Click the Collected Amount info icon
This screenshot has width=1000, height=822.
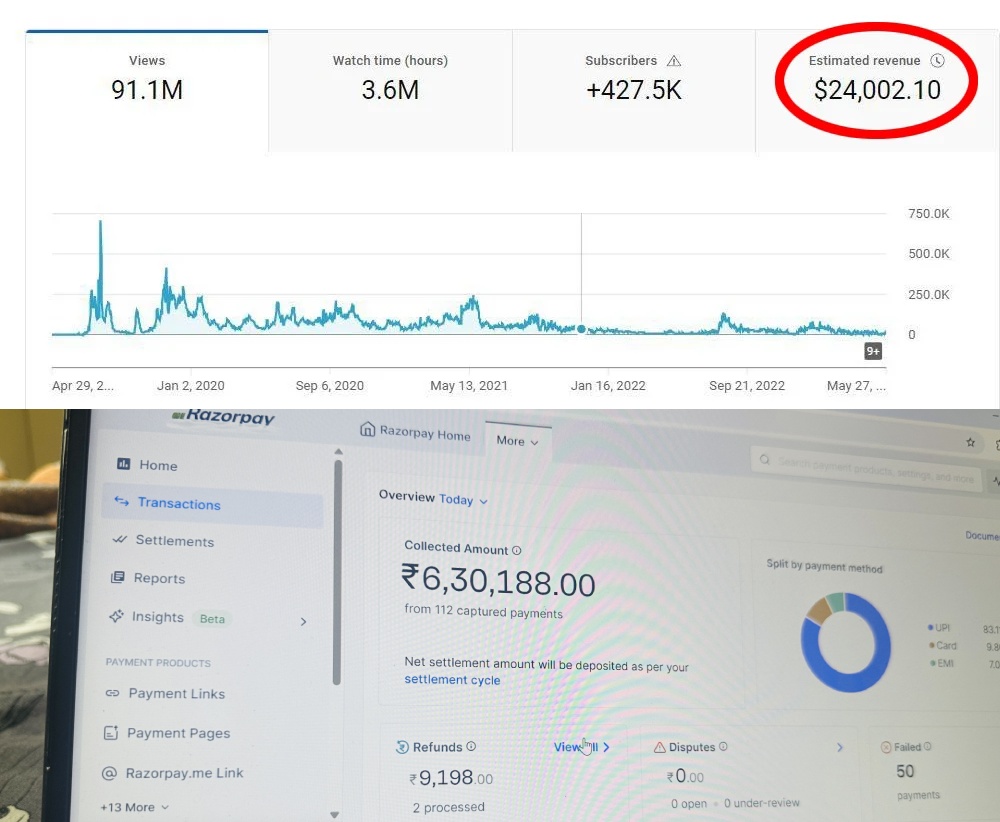(517, 550)
